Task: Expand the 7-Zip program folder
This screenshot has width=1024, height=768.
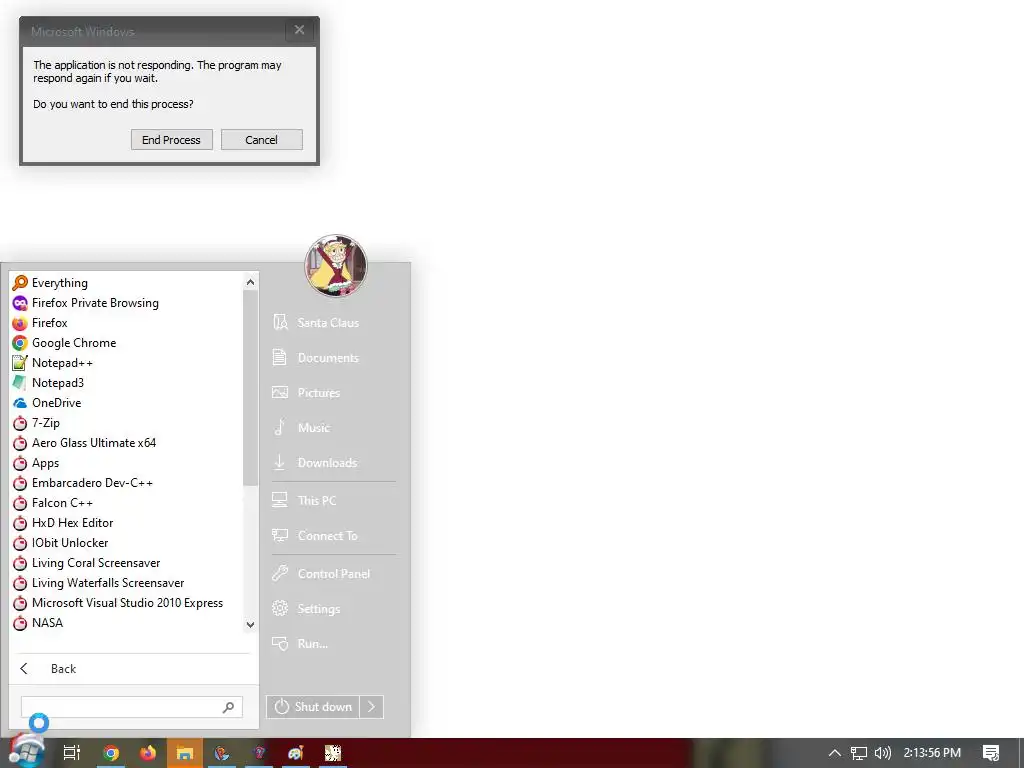Action: [127, 423]
